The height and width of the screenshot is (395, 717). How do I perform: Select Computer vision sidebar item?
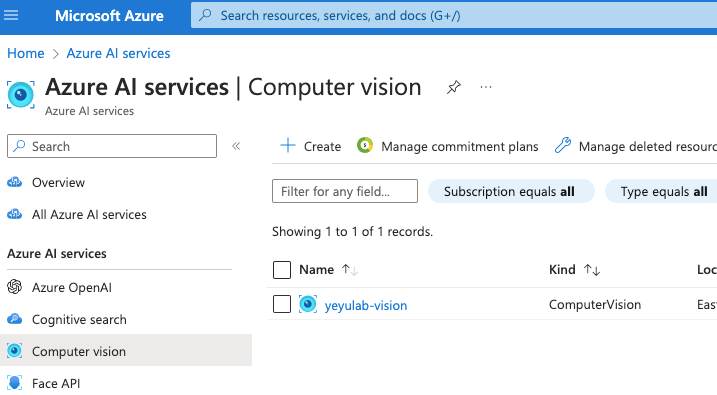(x=126, y=351)
